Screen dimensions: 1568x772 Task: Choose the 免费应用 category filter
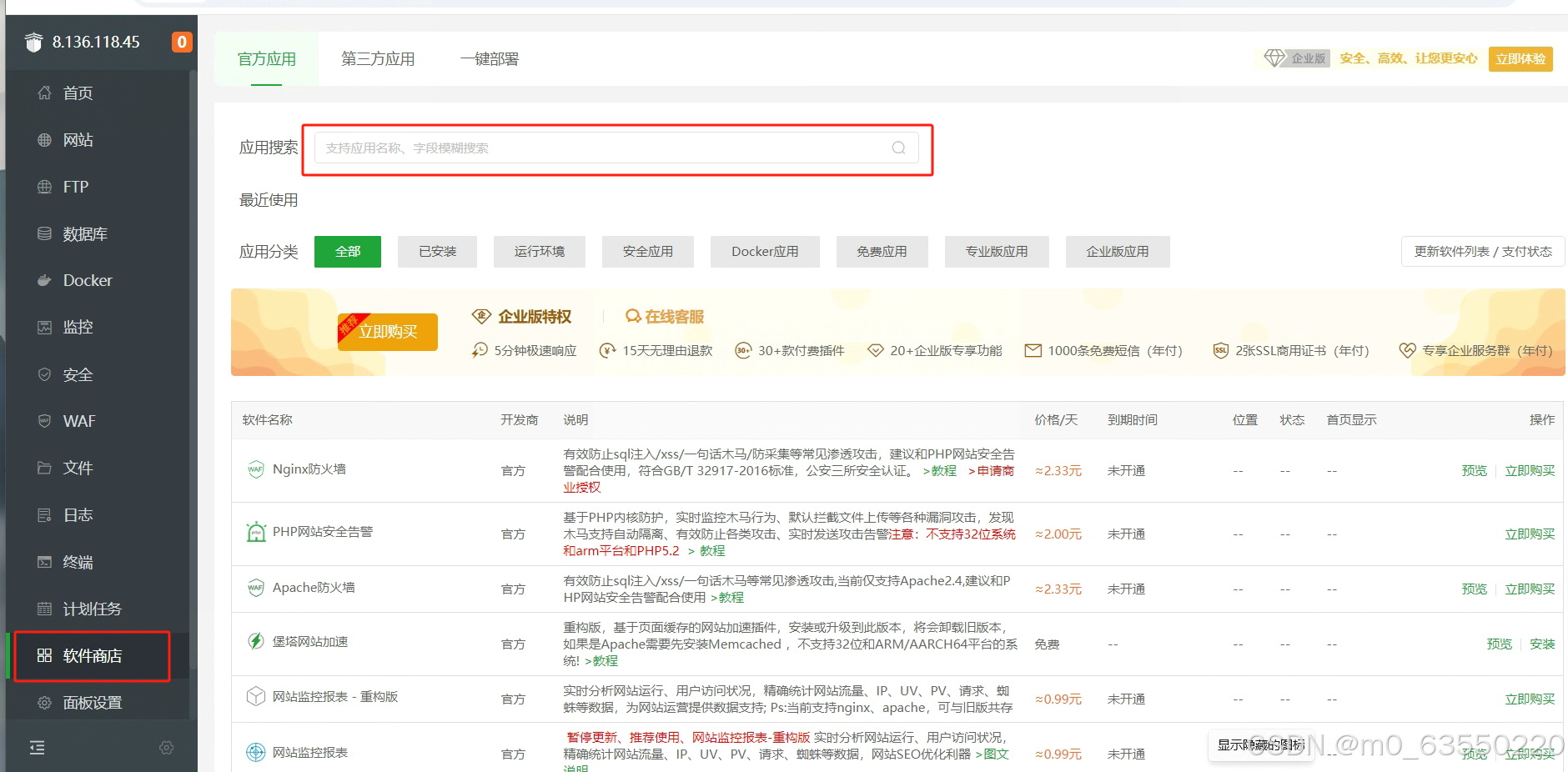pos(882,252)
